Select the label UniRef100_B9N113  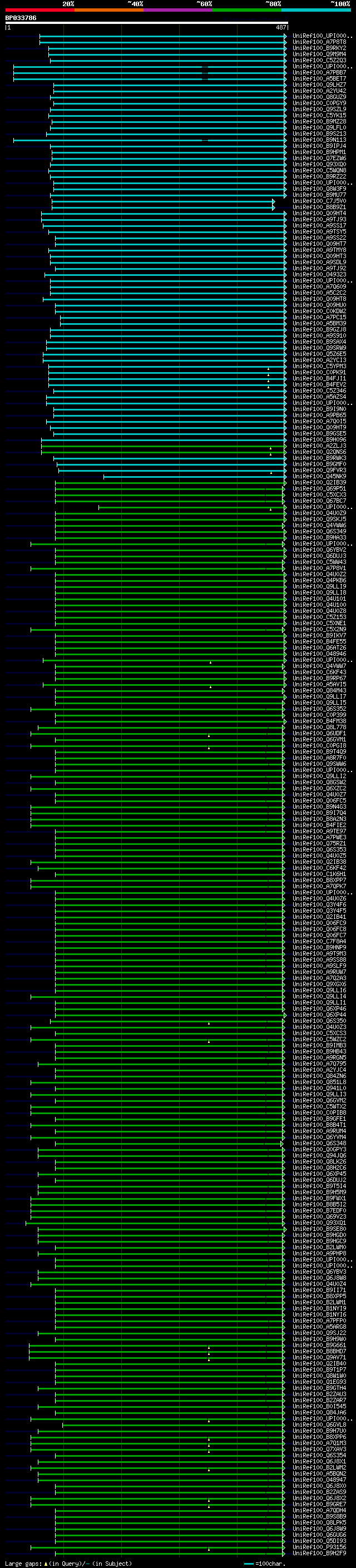pyautogui.click(x=319, y=140)
